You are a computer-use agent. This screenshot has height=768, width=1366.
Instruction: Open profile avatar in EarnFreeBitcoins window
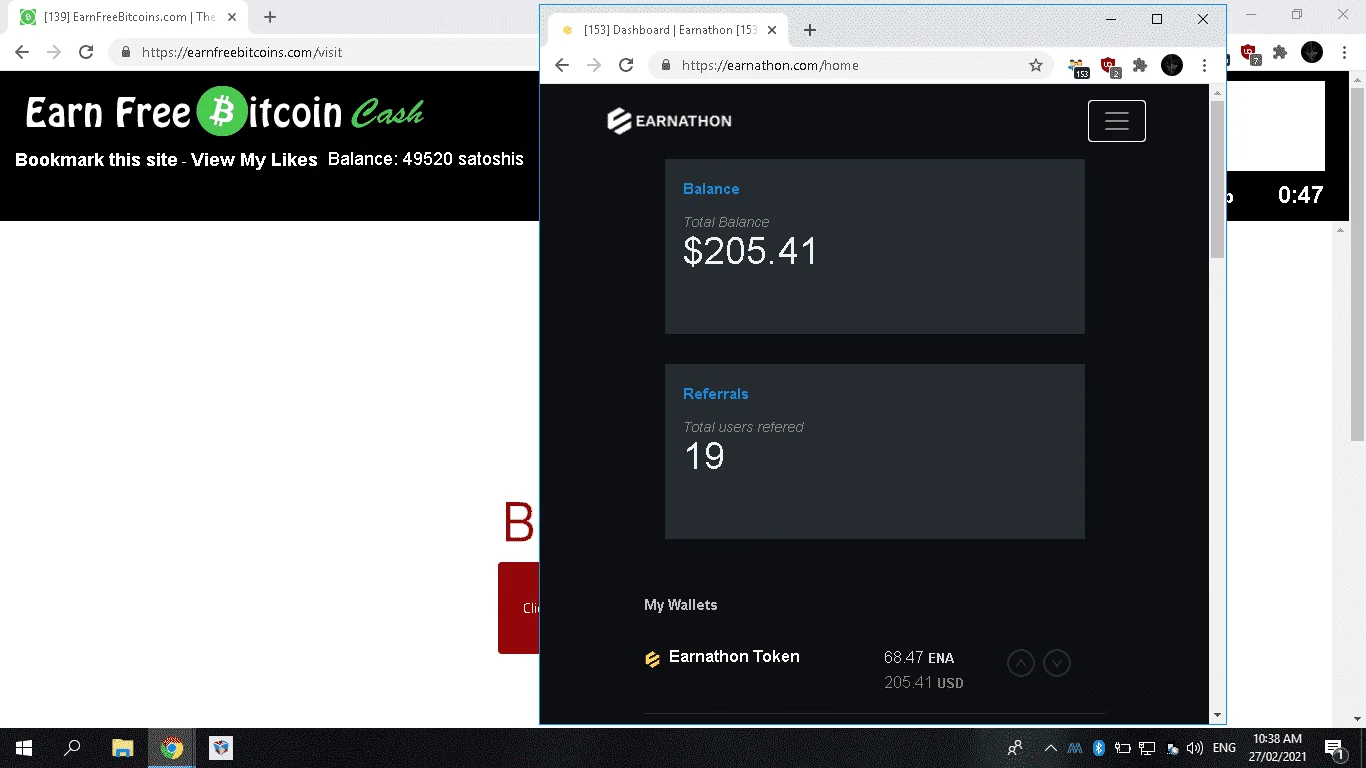pos(1312,52)
